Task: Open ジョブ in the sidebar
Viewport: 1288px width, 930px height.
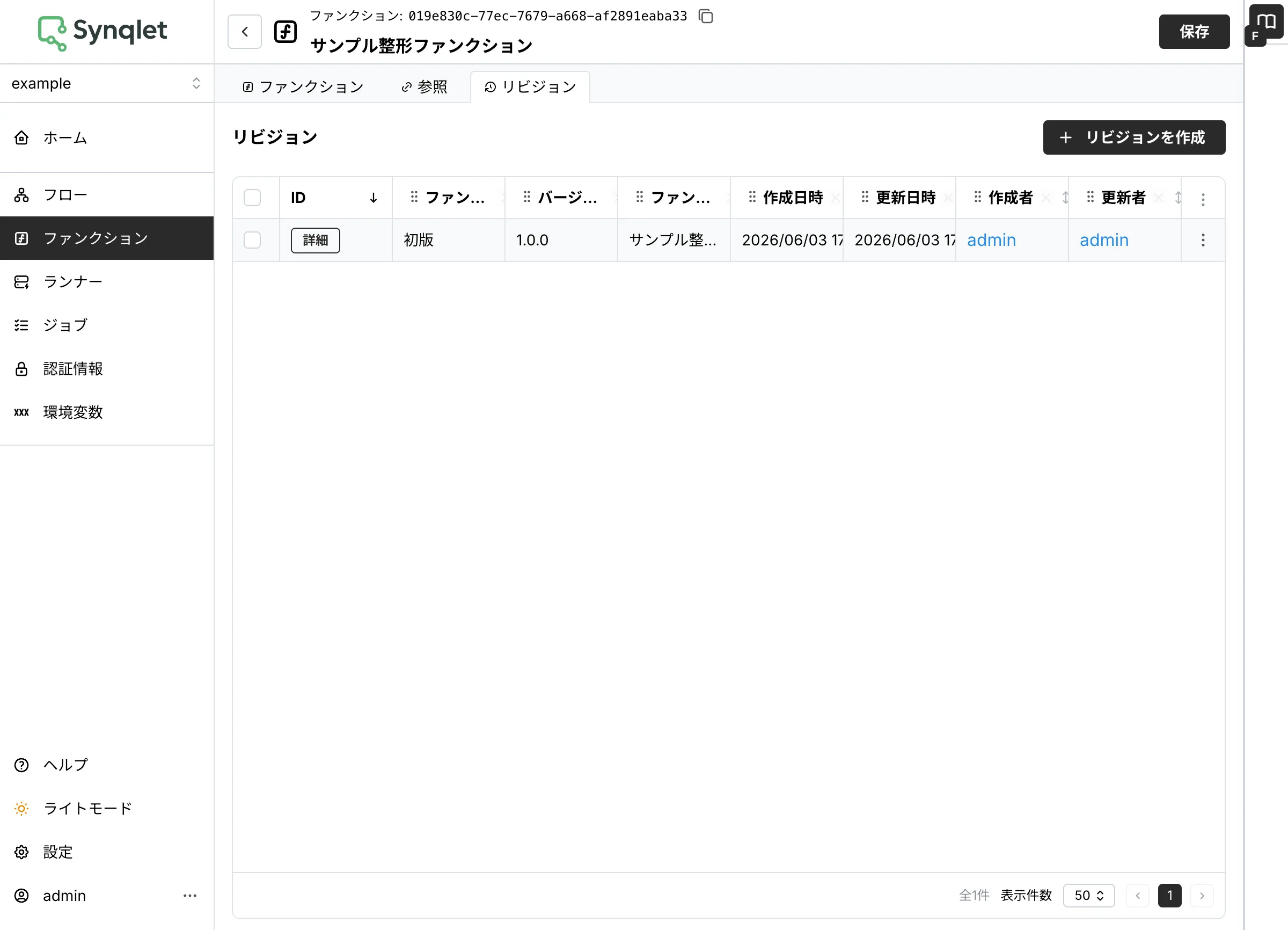Action: click(107, 325)
